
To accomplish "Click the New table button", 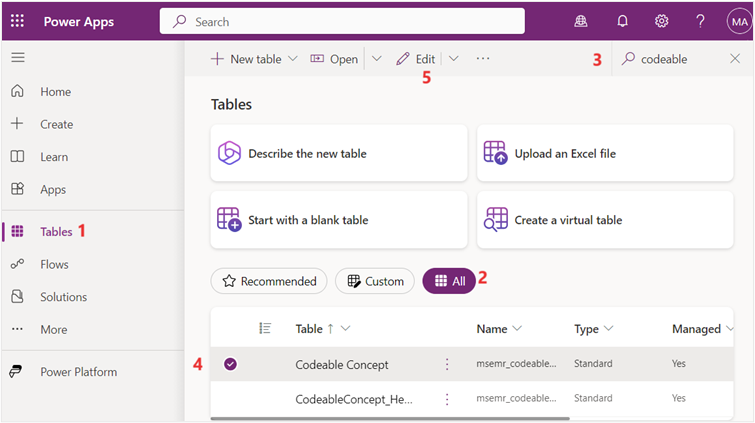I will 246,59.
